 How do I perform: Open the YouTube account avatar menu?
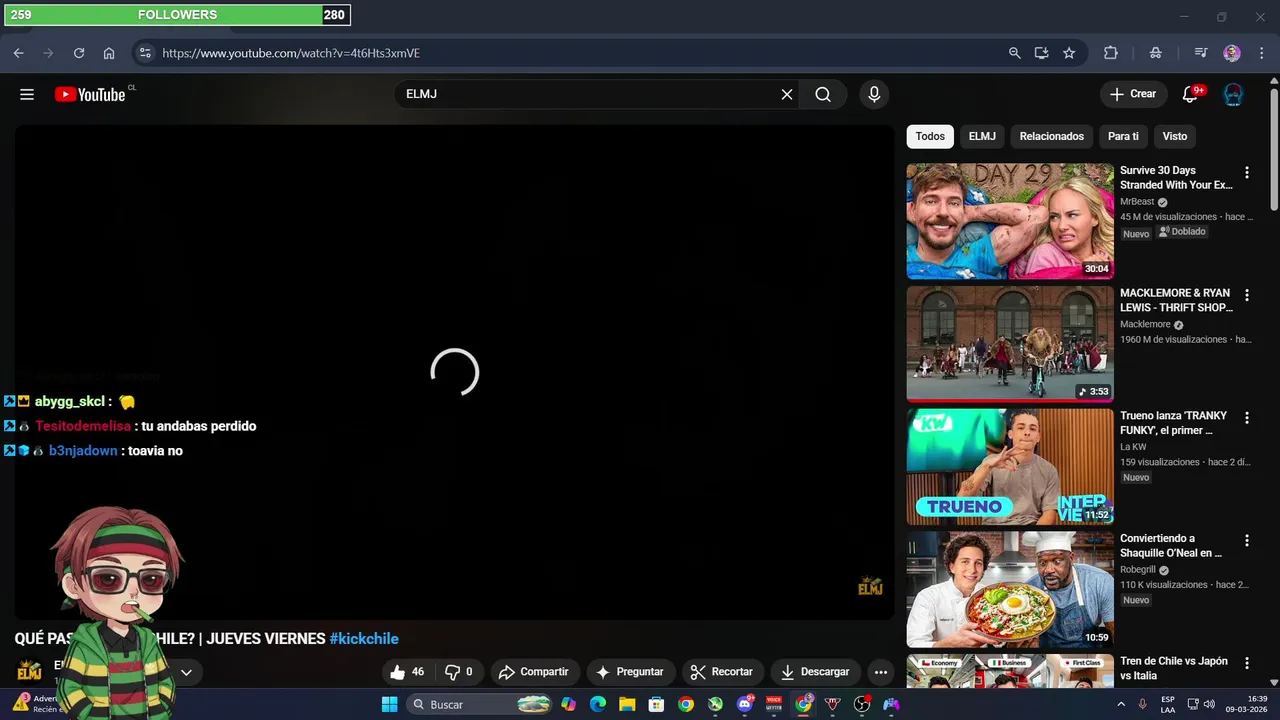click(1233, 94)
